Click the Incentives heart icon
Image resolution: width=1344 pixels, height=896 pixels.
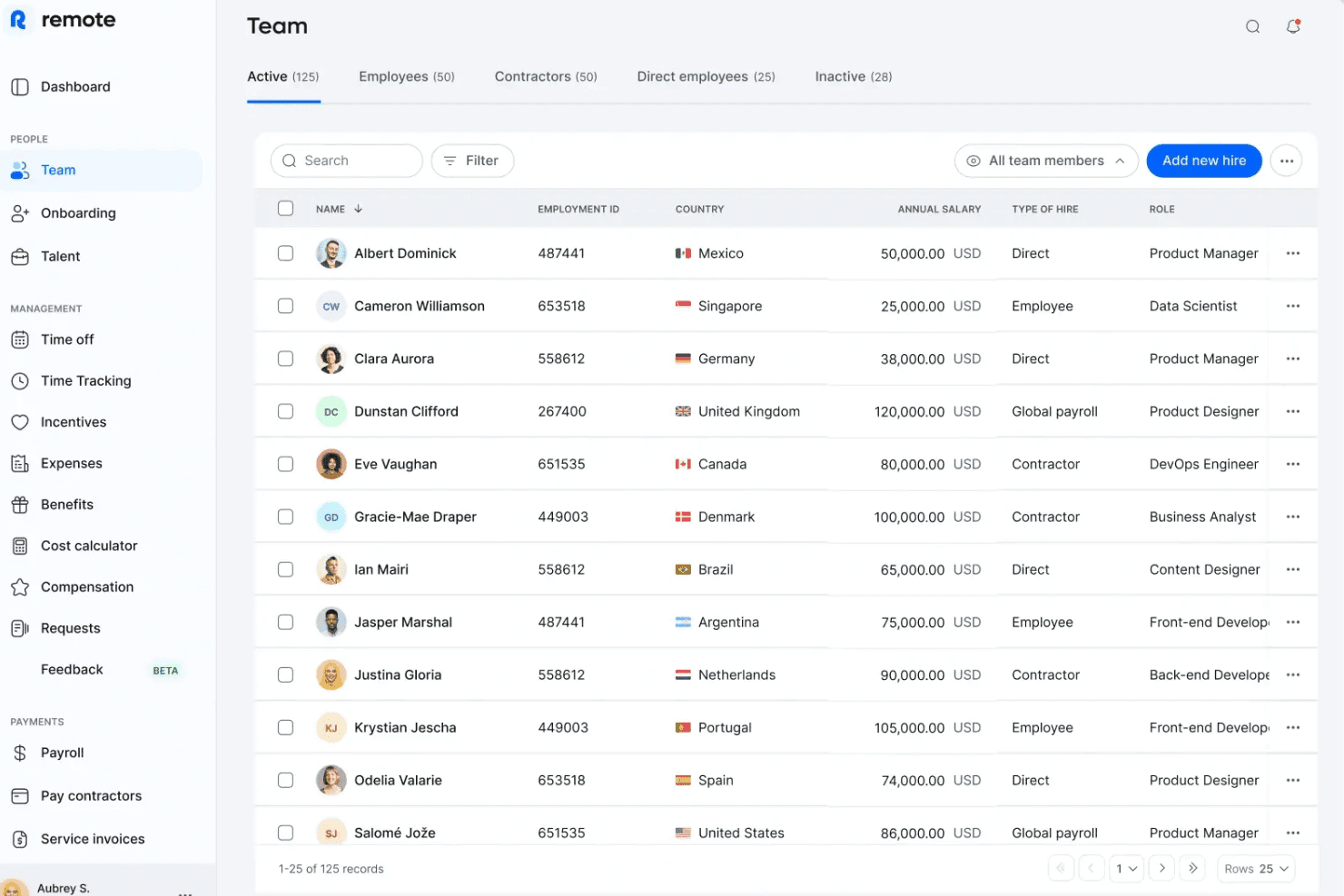pos(20,422)
